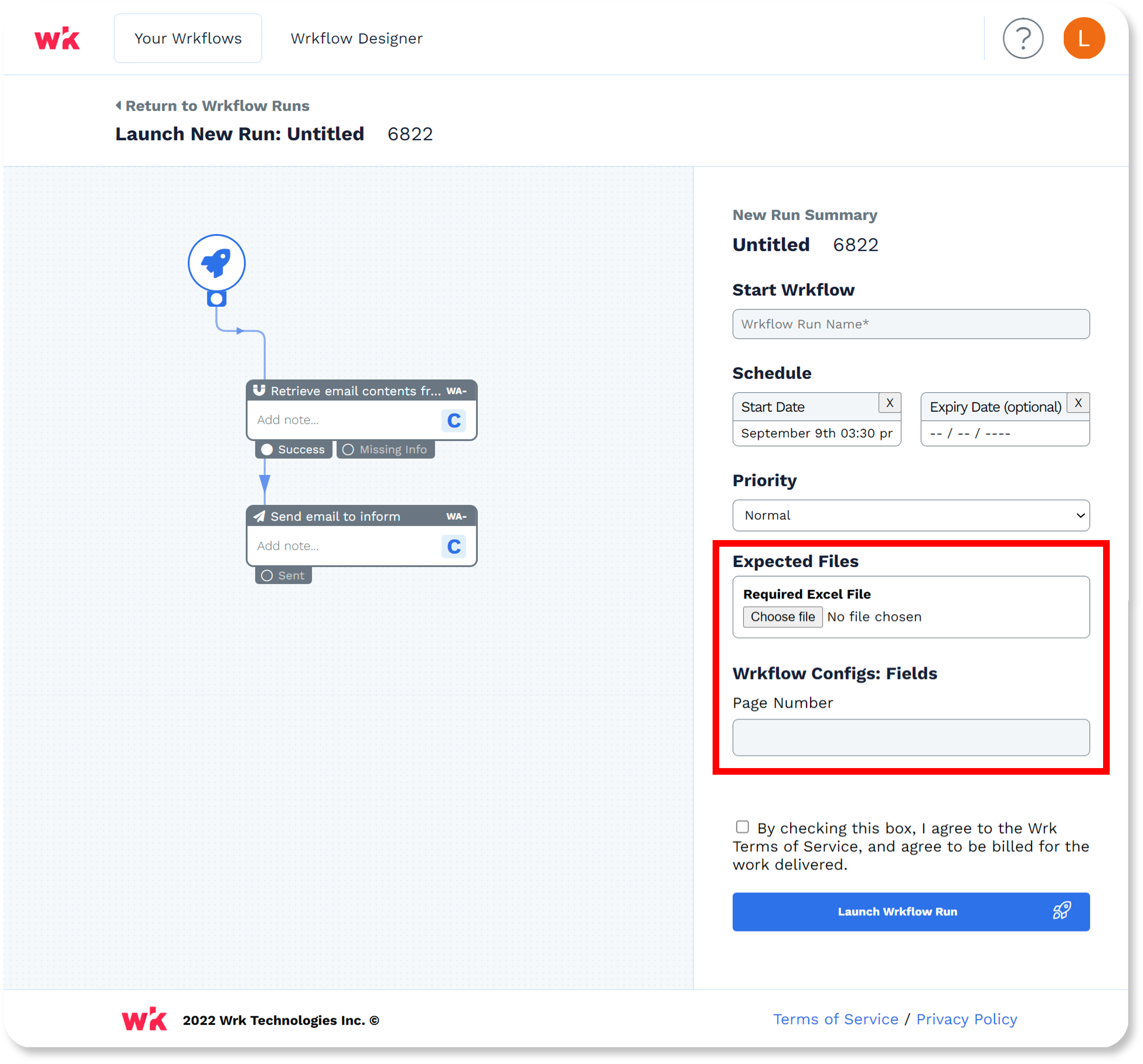Open the Expiry Date picker field
Viewport: 1143px width, 1064px height.
pos(1004,432)
